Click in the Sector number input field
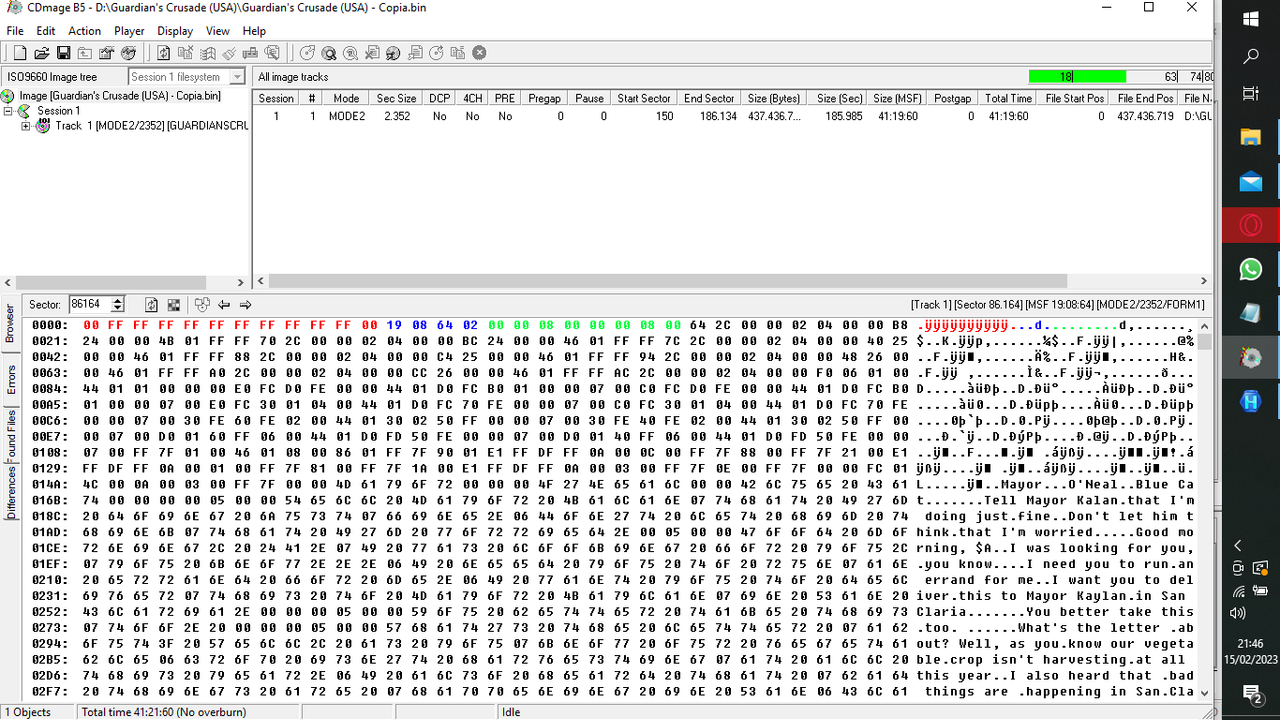Viewport: 1280px width, 720px height. (89, 304)
